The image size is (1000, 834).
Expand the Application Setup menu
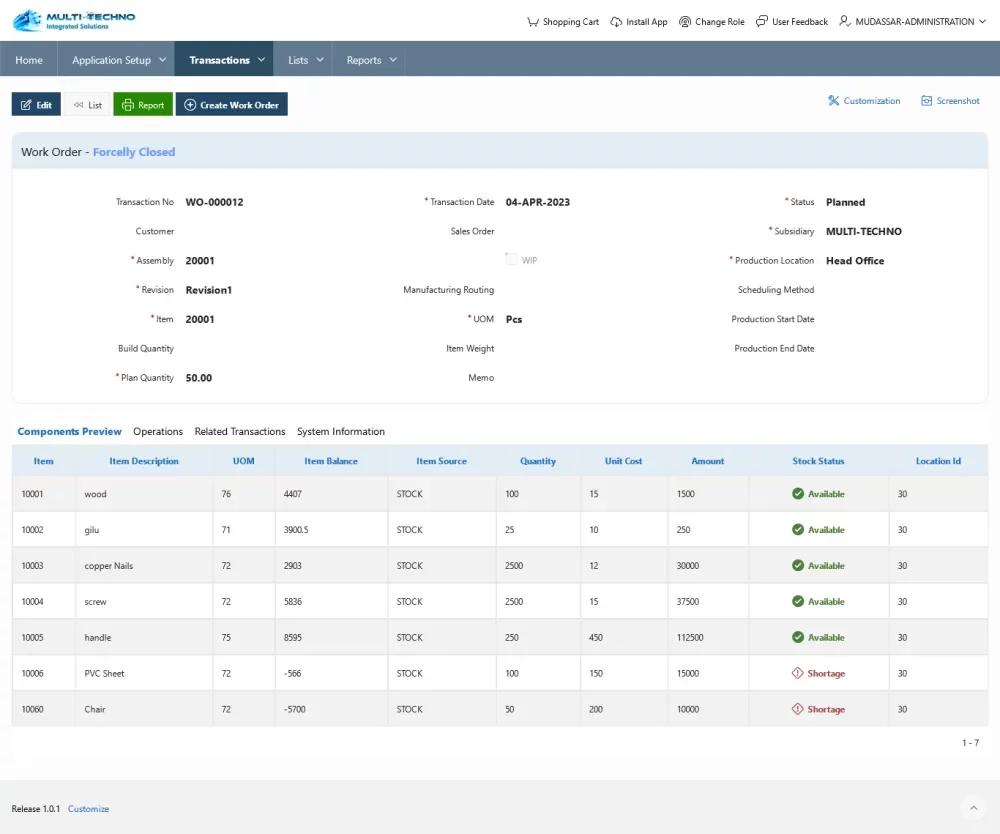118,60
